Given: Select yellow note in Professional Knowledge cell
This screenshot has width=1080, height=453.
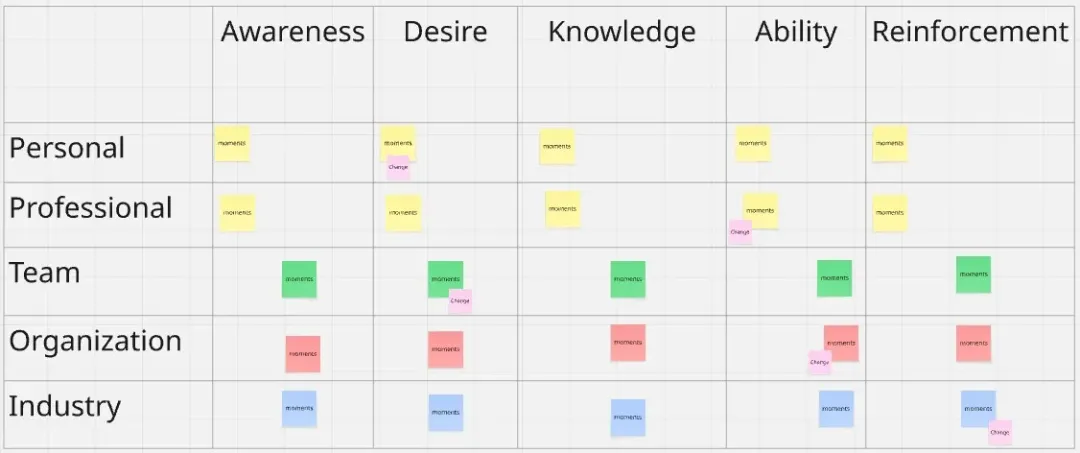Looking at the screenshot, I should coord(563,209).
